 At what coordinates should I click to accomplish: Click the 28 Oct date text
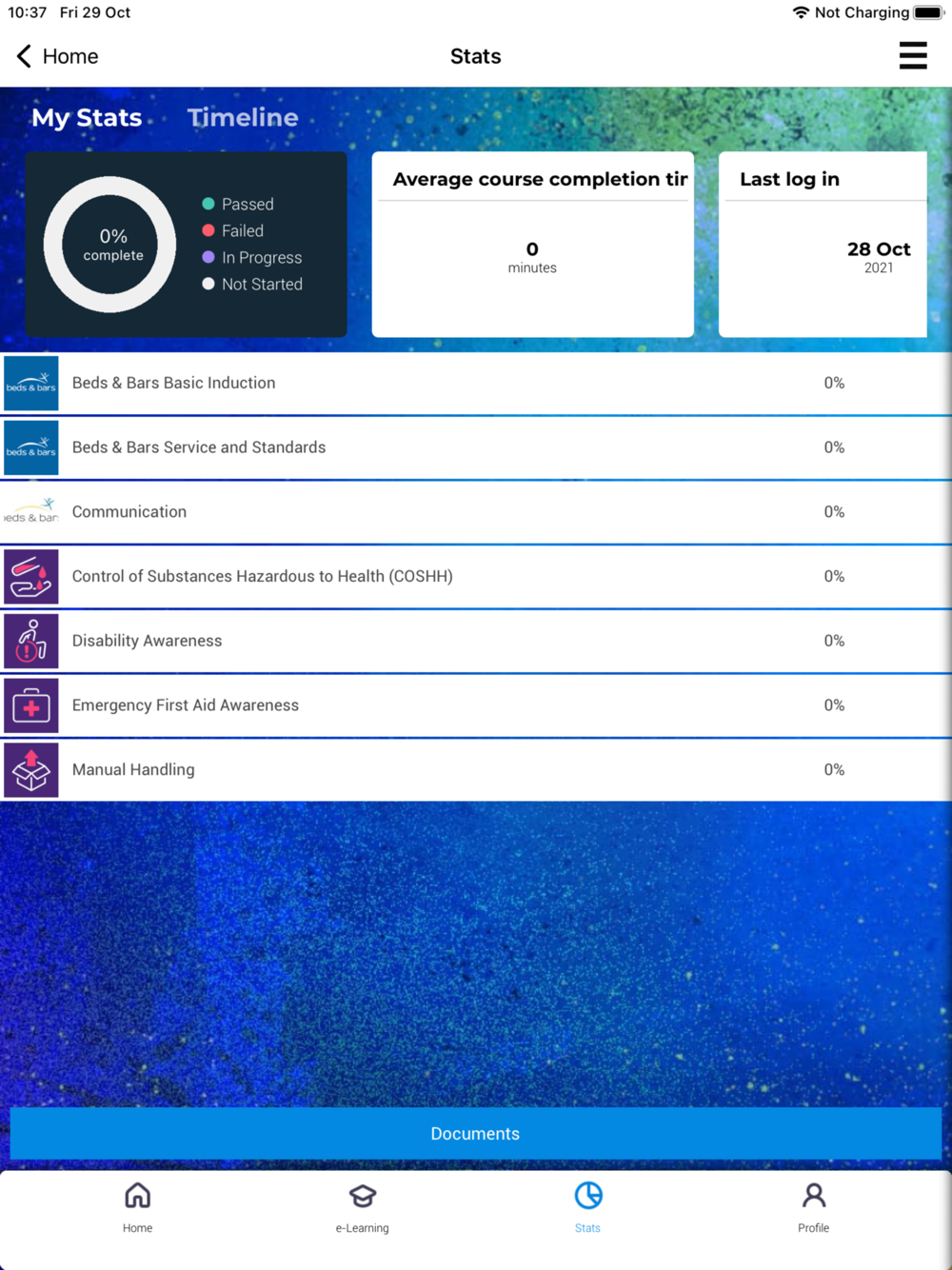click(x=879, y=249)
